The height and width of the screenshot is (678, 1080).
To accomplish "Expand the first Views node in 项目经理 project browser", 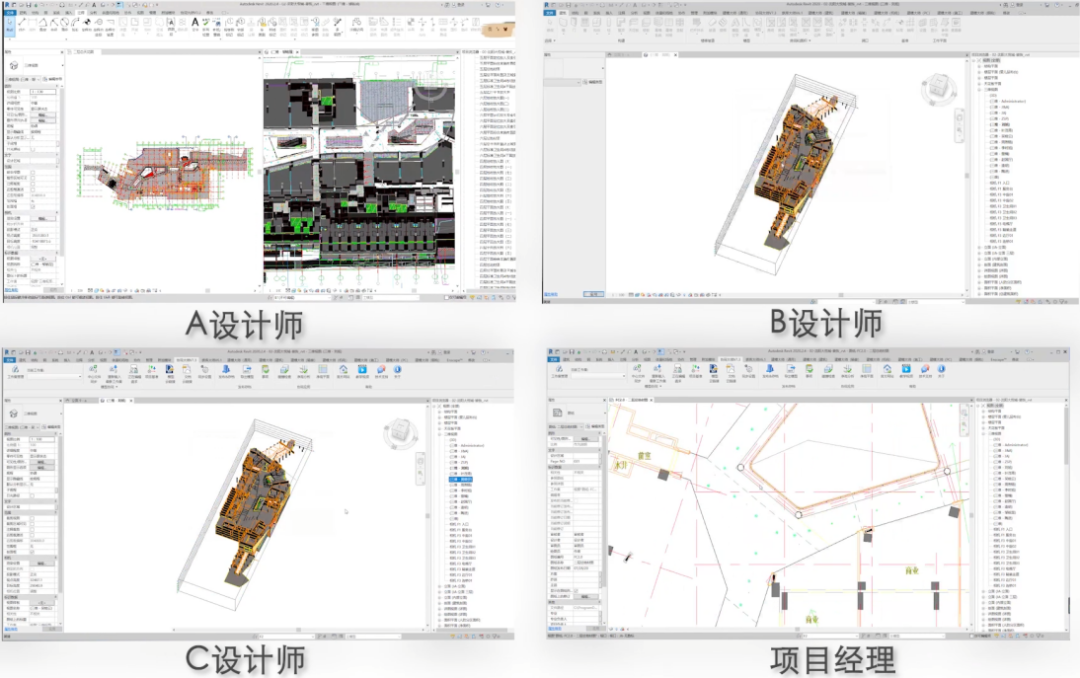I will pyautogui.click(x=978, y=406).
